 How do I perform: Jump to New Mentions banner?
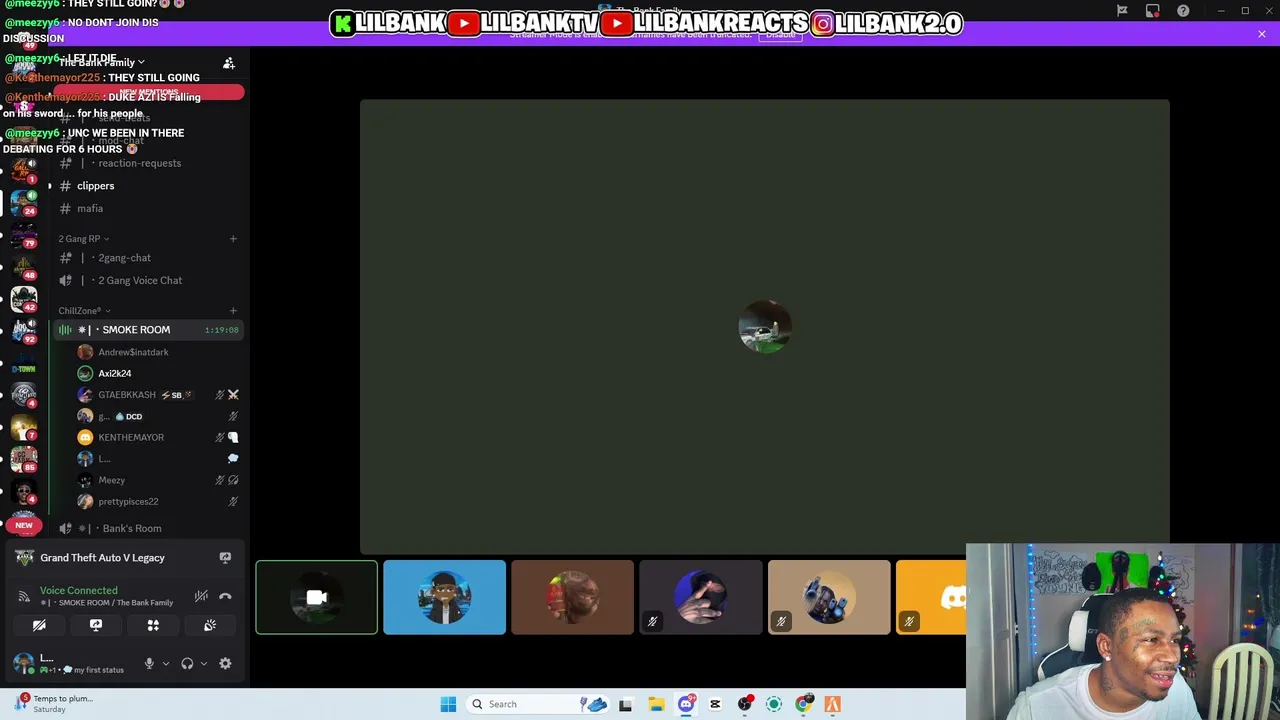click(x=149, y=93)
